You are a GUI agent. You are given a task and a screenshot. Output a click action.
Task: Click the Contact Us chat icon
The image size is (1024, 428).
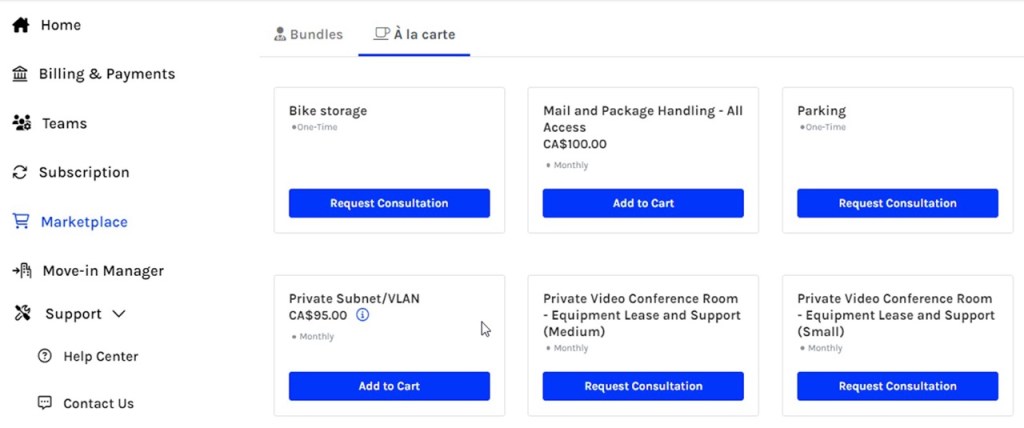[x=44, y=403]
